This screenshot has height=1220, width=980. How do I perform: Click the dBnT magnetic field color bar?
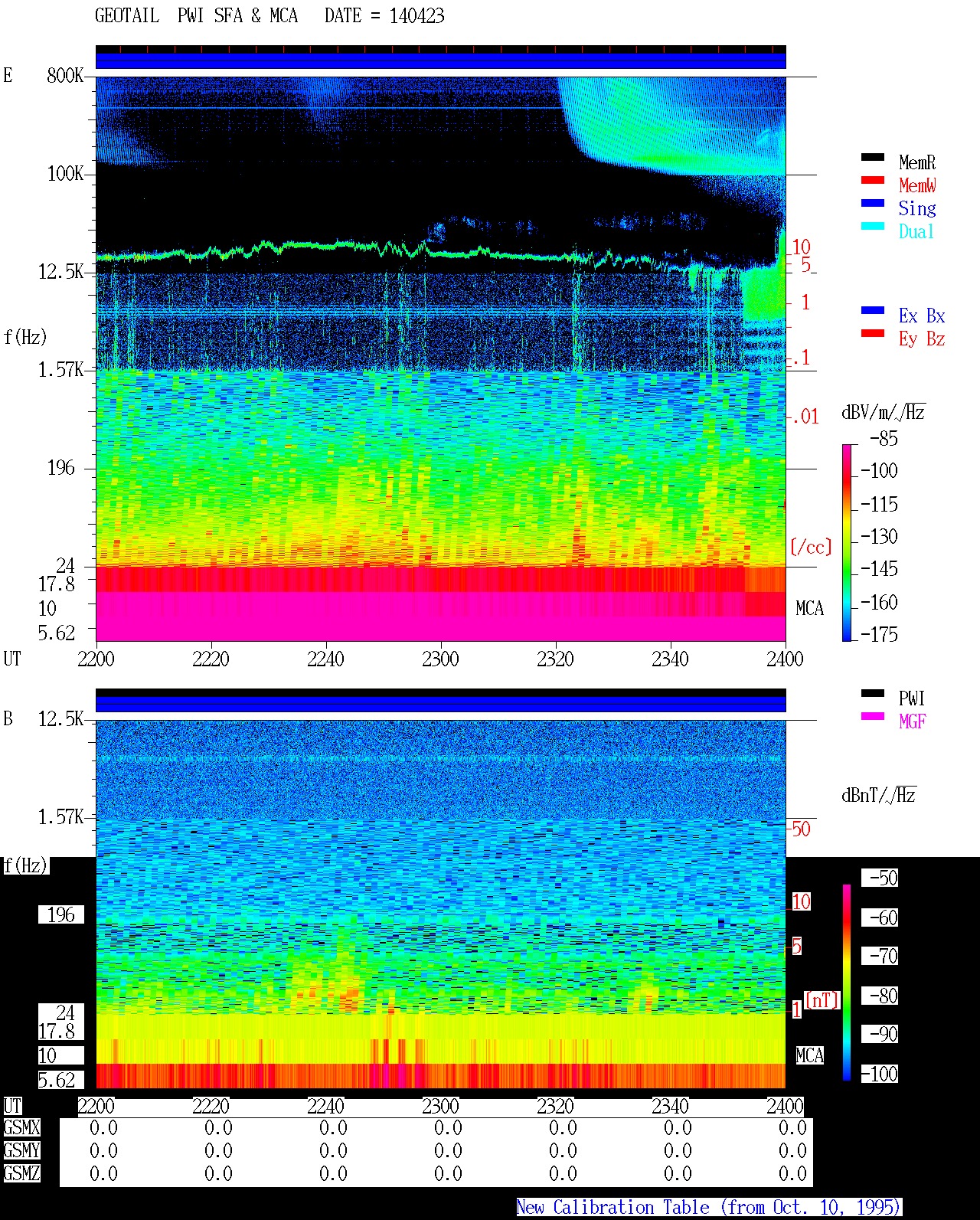[x=847, y=983]
